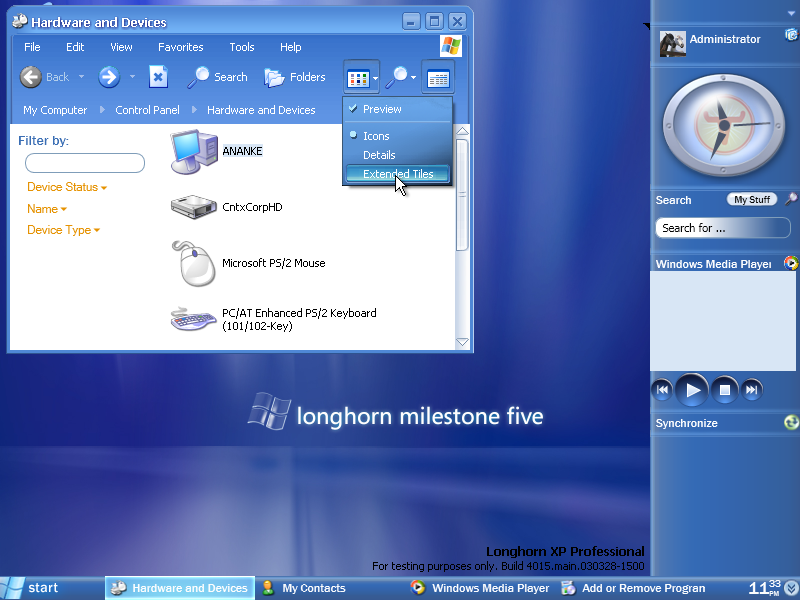Switch to Windows Media Player taskbar button
The height and width of the screenshot is (600, 800).
coord(481,588)
